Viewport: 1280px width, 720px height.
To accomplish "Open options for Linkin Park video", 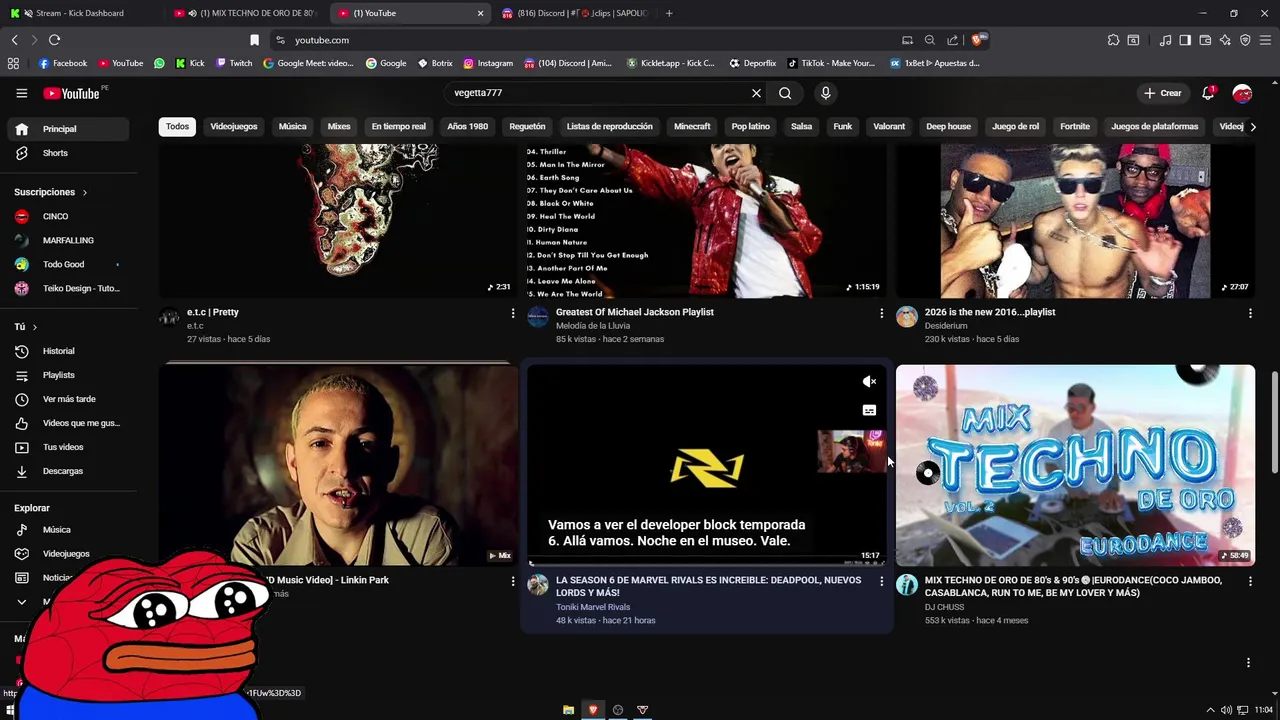I will pyautogui.click(x=513, y=581).
